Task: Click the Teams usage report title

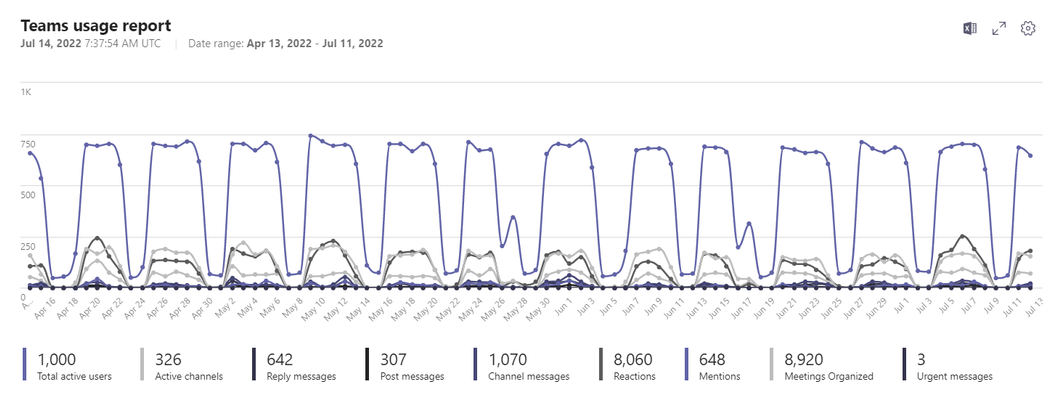Action: 95,26
